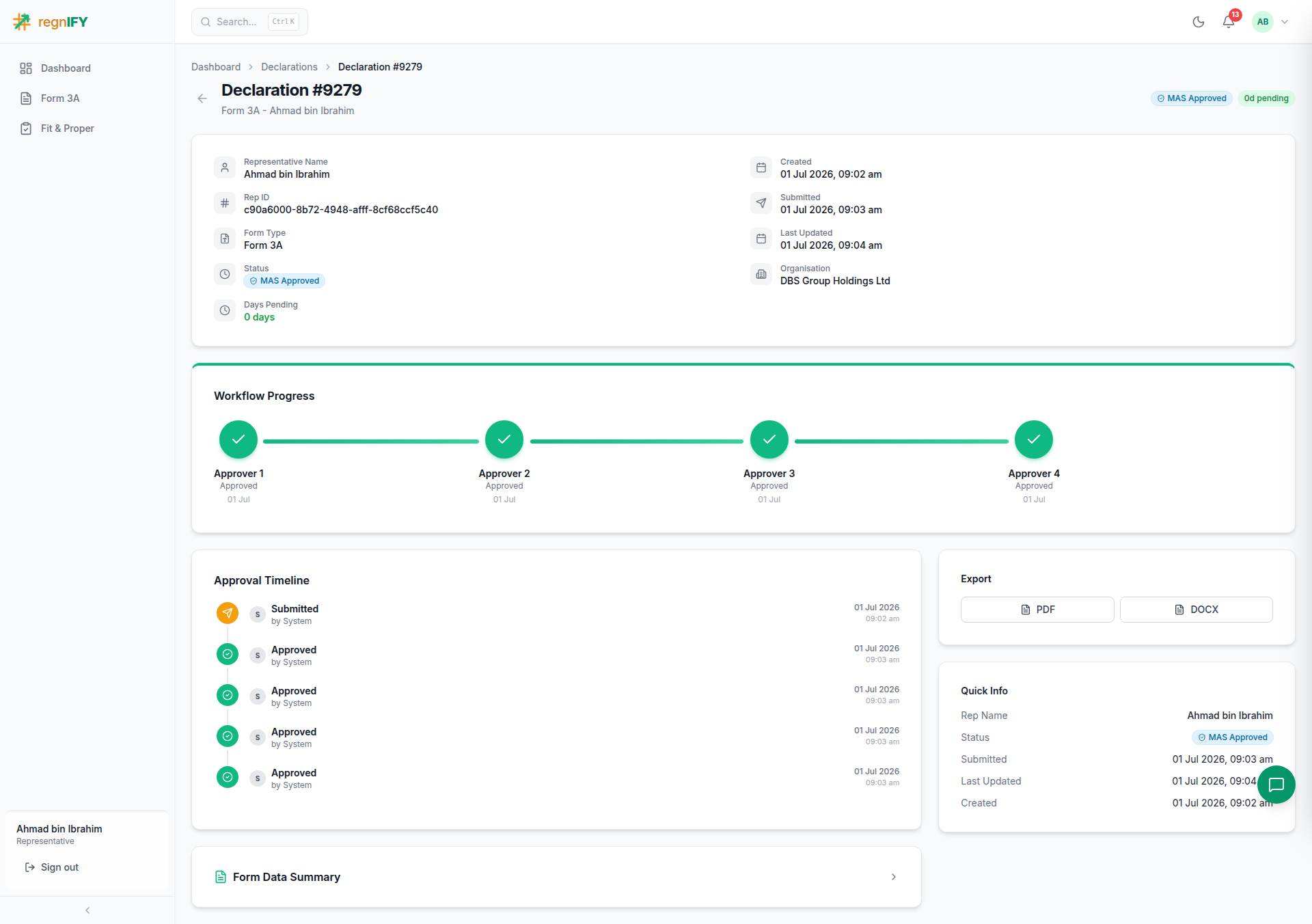Viewport: 1312px width, 924px height.
Task: Click the Dashboard breadcrumb link
Action: click(x=216, y=67)
